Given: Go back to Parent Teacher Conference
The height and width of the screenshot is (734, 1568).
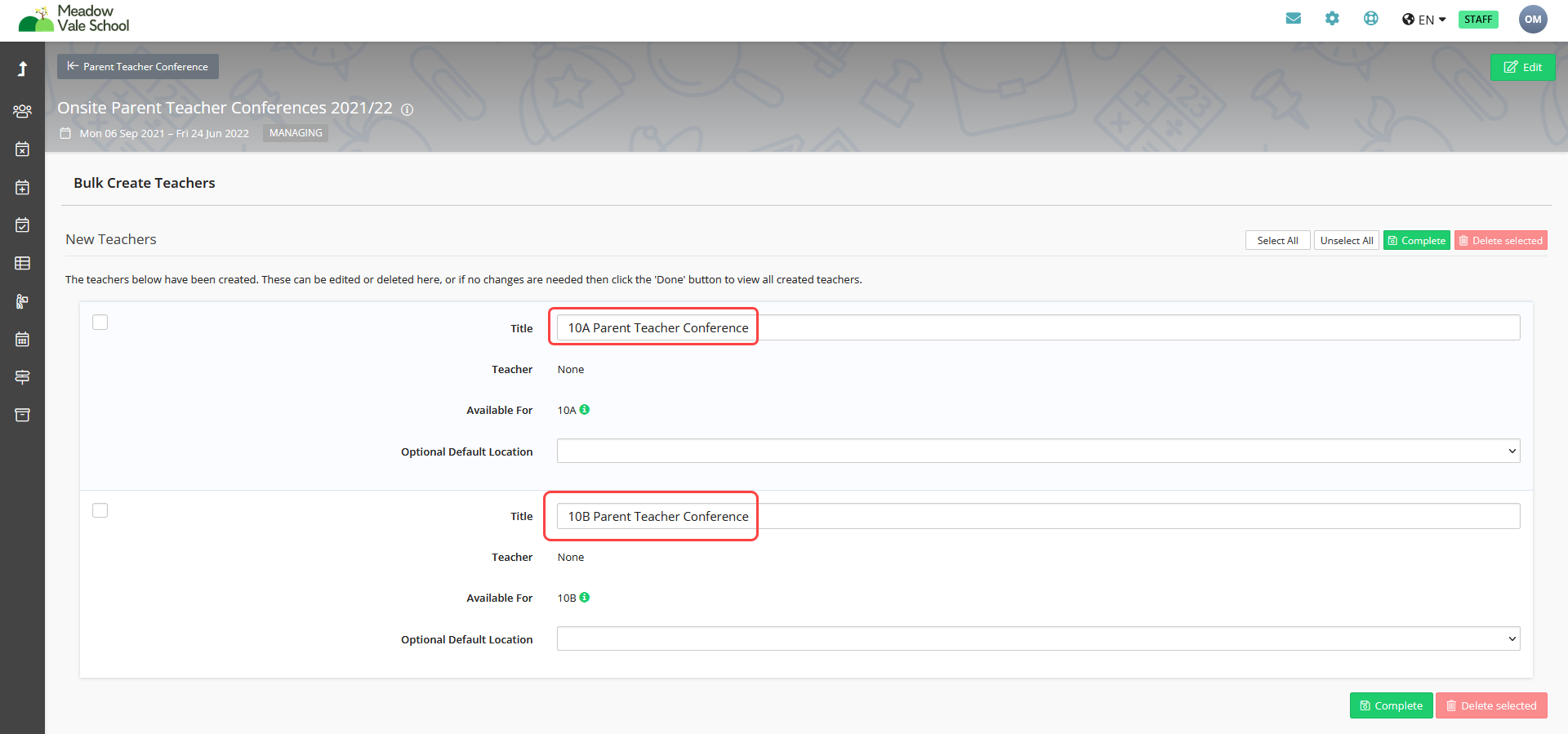Looking at the screenshot, I should (x=138, y=67).
